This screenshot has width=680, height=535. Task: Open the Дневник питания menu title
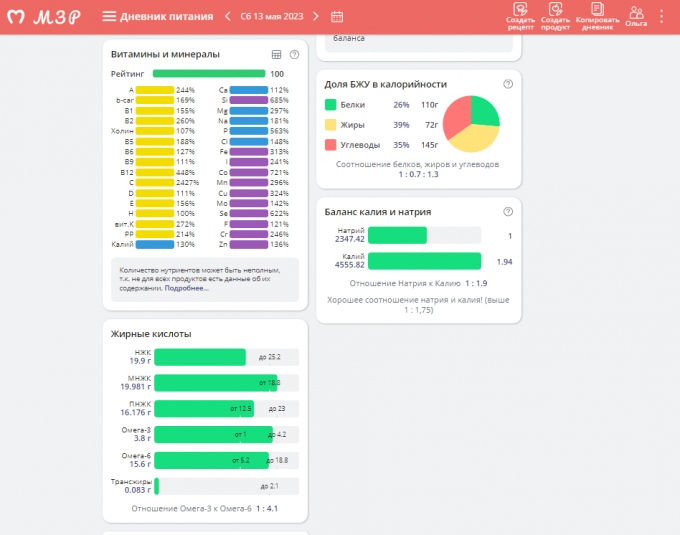(x=166, y=16)
